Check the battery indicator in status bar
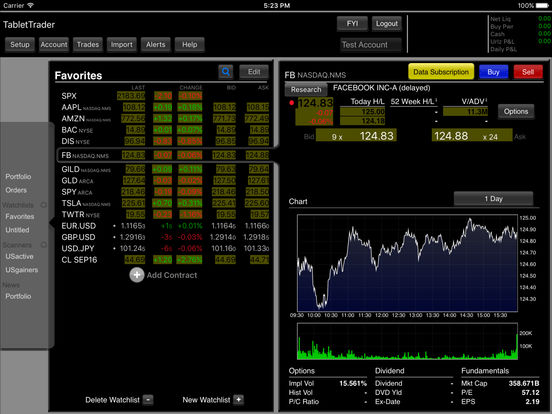552x414 pixels. click(541, 6)
